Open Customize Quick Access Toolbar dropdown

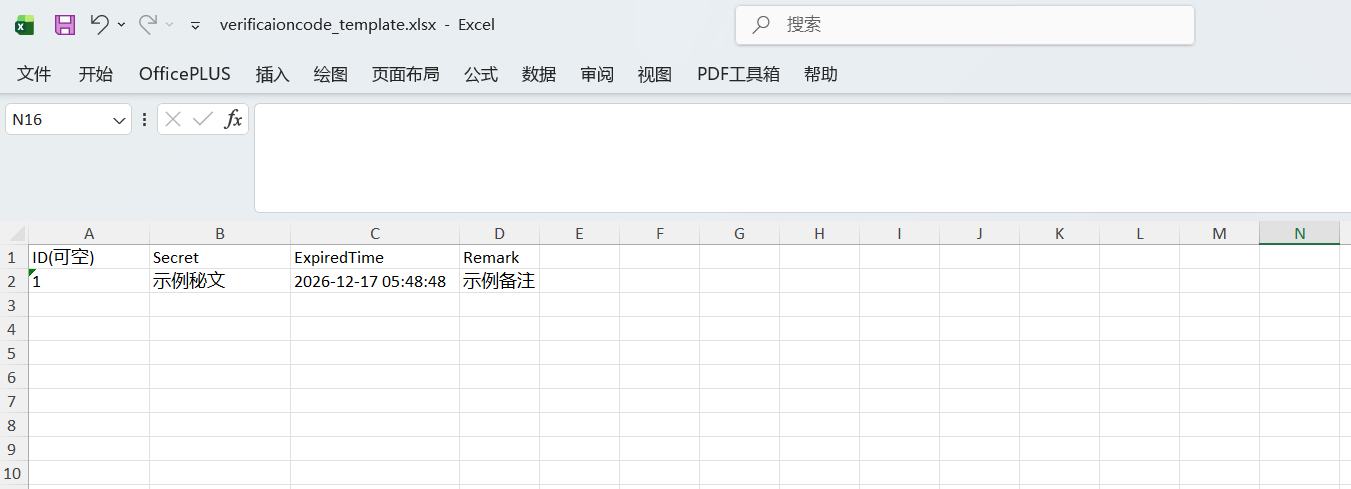click(195, 25)
